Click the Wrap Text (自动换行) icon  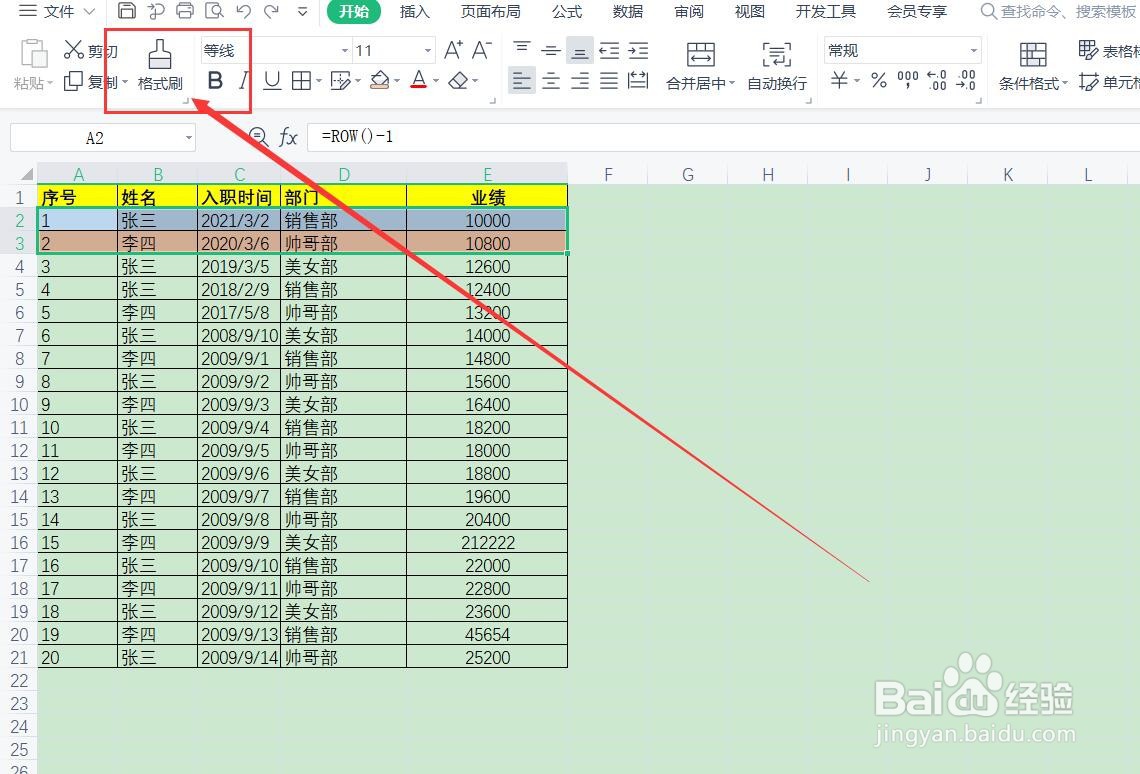776,55
